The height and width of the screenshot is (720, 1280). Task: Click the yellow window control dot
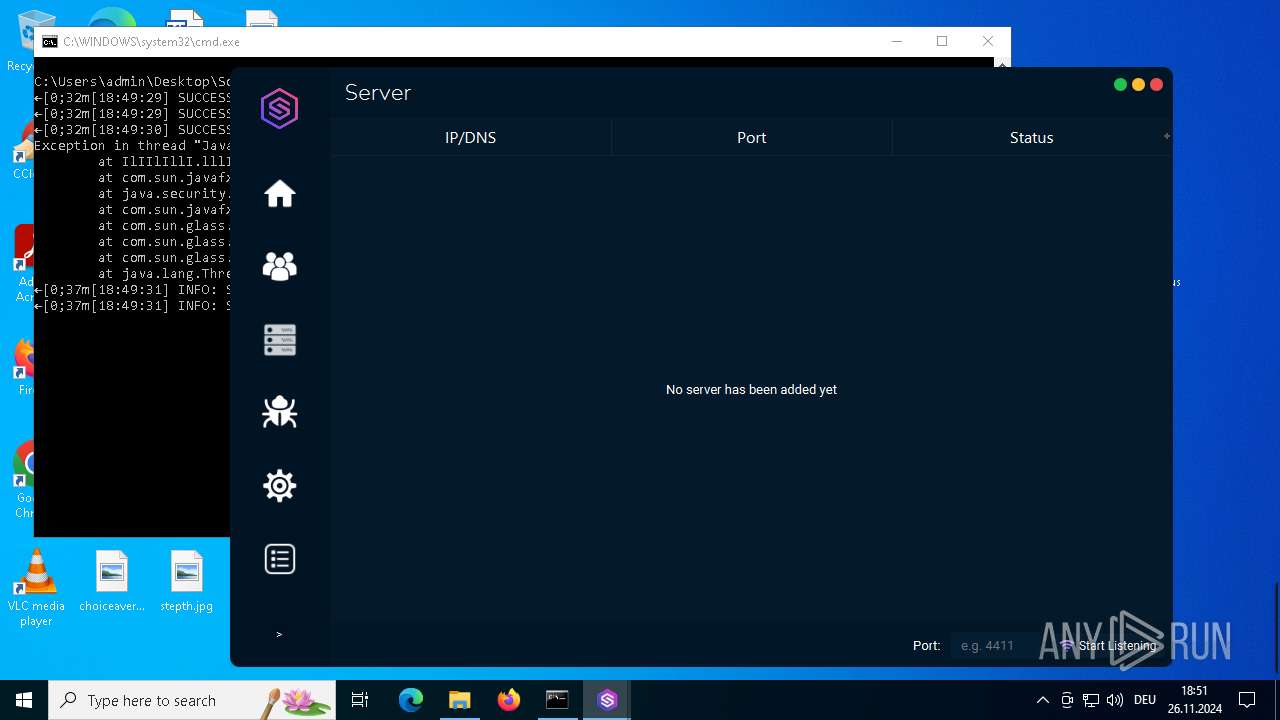(x=1138, y=85)
